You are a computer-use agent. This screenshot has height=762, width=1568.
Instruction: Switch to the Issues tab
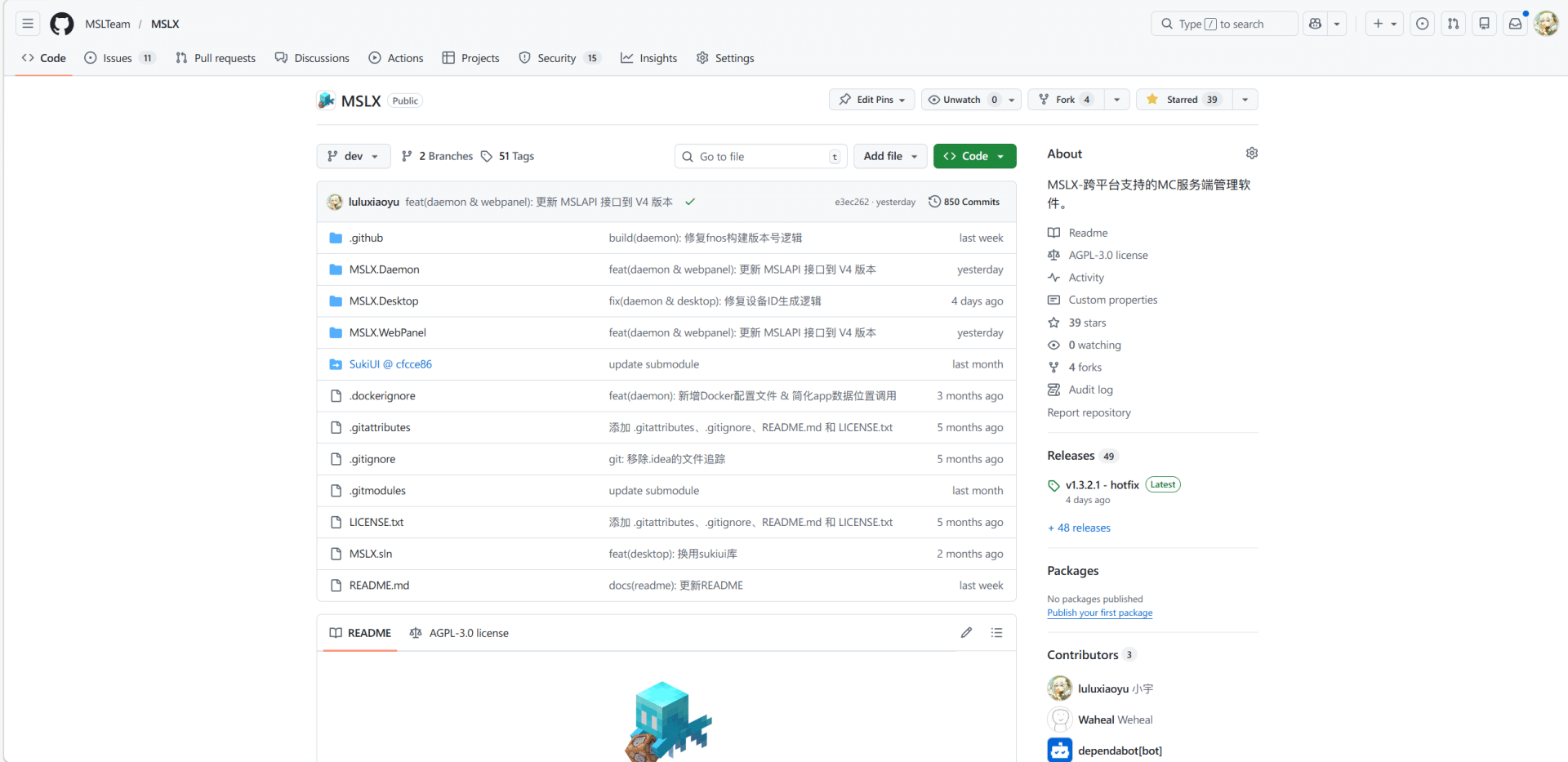[x=118, y=58]
